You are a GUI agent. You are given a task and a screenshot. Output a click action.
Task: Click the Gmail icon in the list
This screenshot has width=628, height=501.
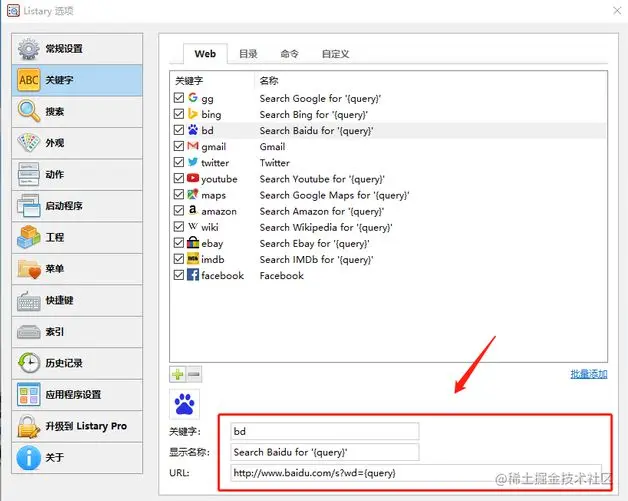coord(193,146)
